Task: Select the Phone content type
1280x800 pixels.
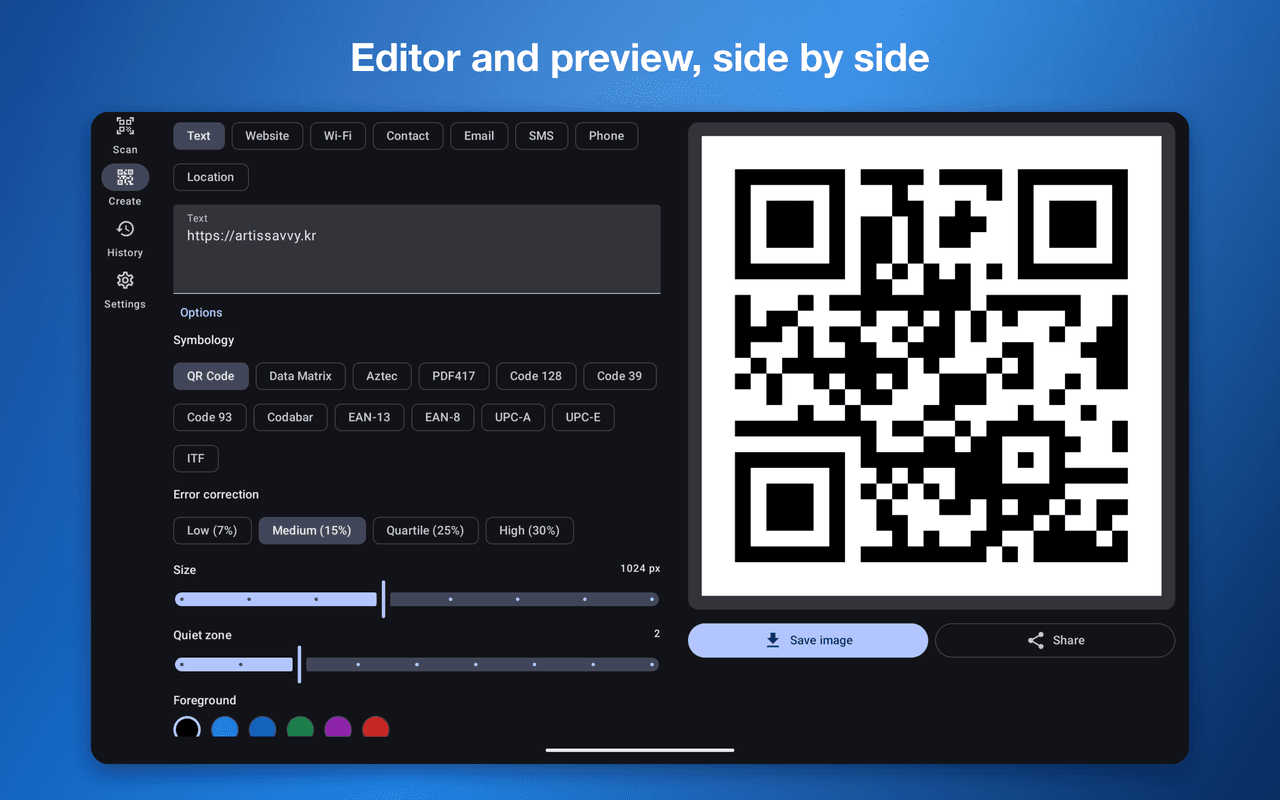Action: tap(606, 136)
